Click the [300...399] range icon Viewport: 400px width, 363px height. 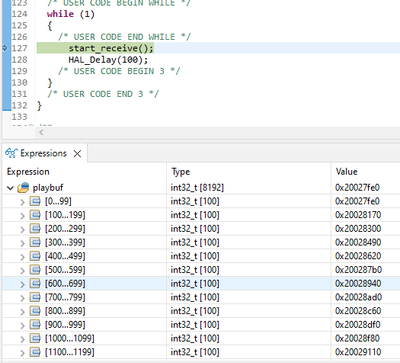35,242
